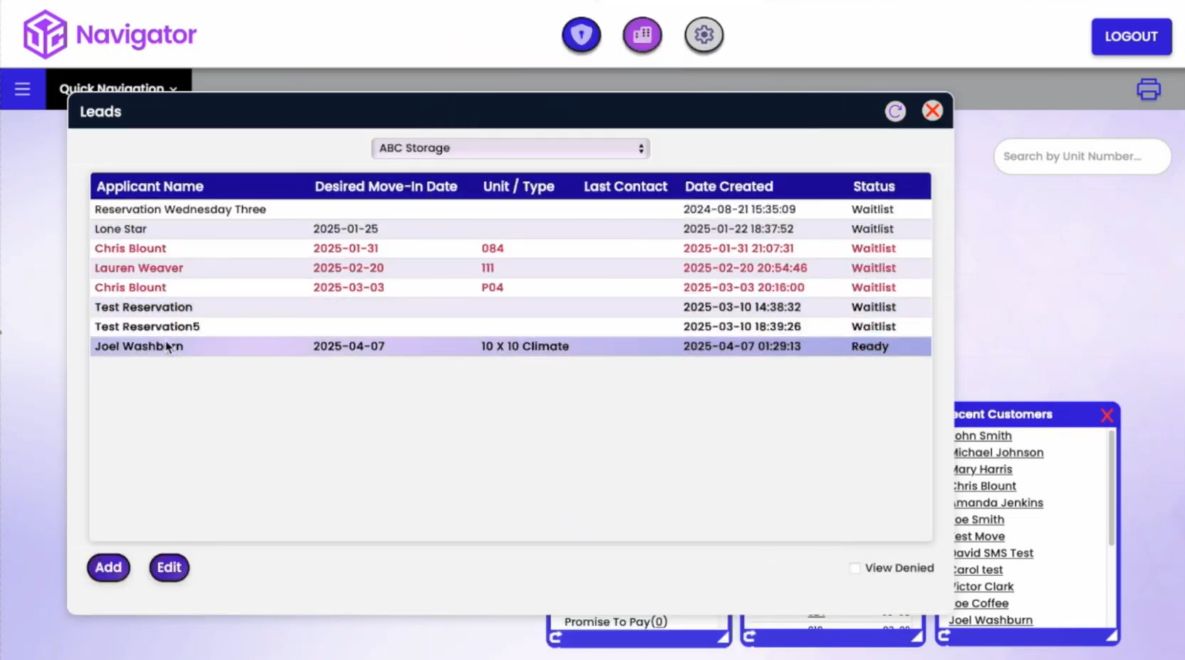Click the 10 X 10 Climate cell

point(525,346)
